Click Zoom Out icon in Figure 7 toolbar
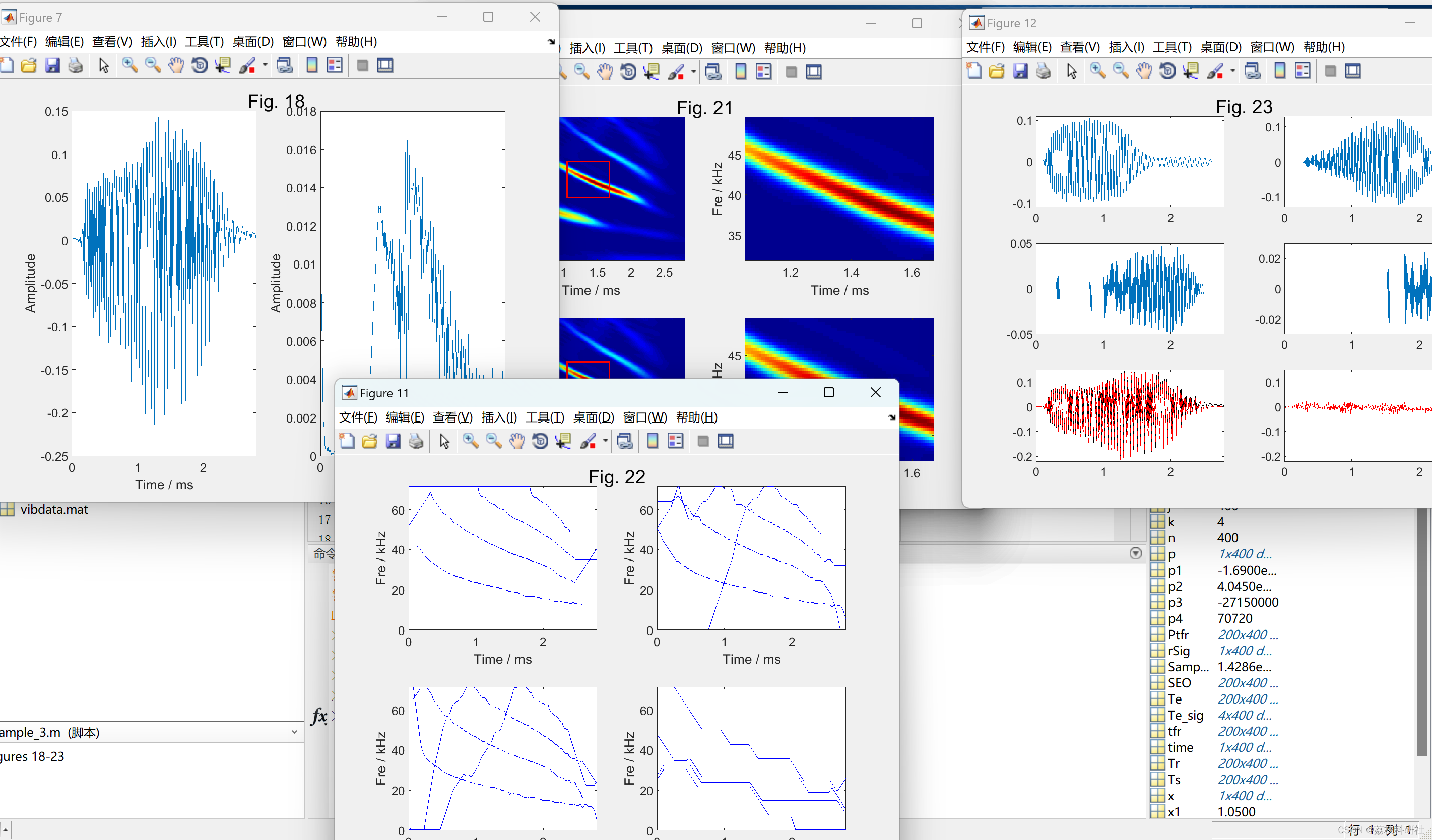1432x840 pixels. 153,65
